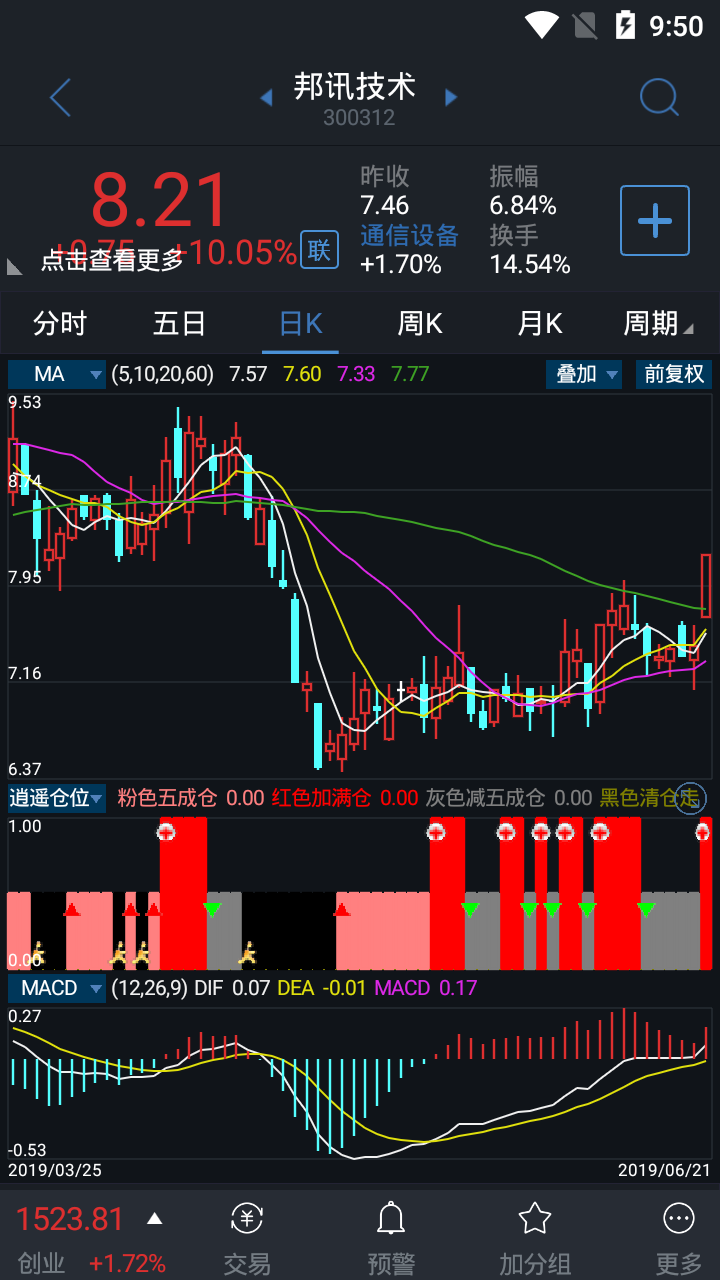Image resolution: width=720 pixels, height=1280 pixels.
Task: Select the 五日 tab
Action: pyautogui.click(x=180, y=323)
